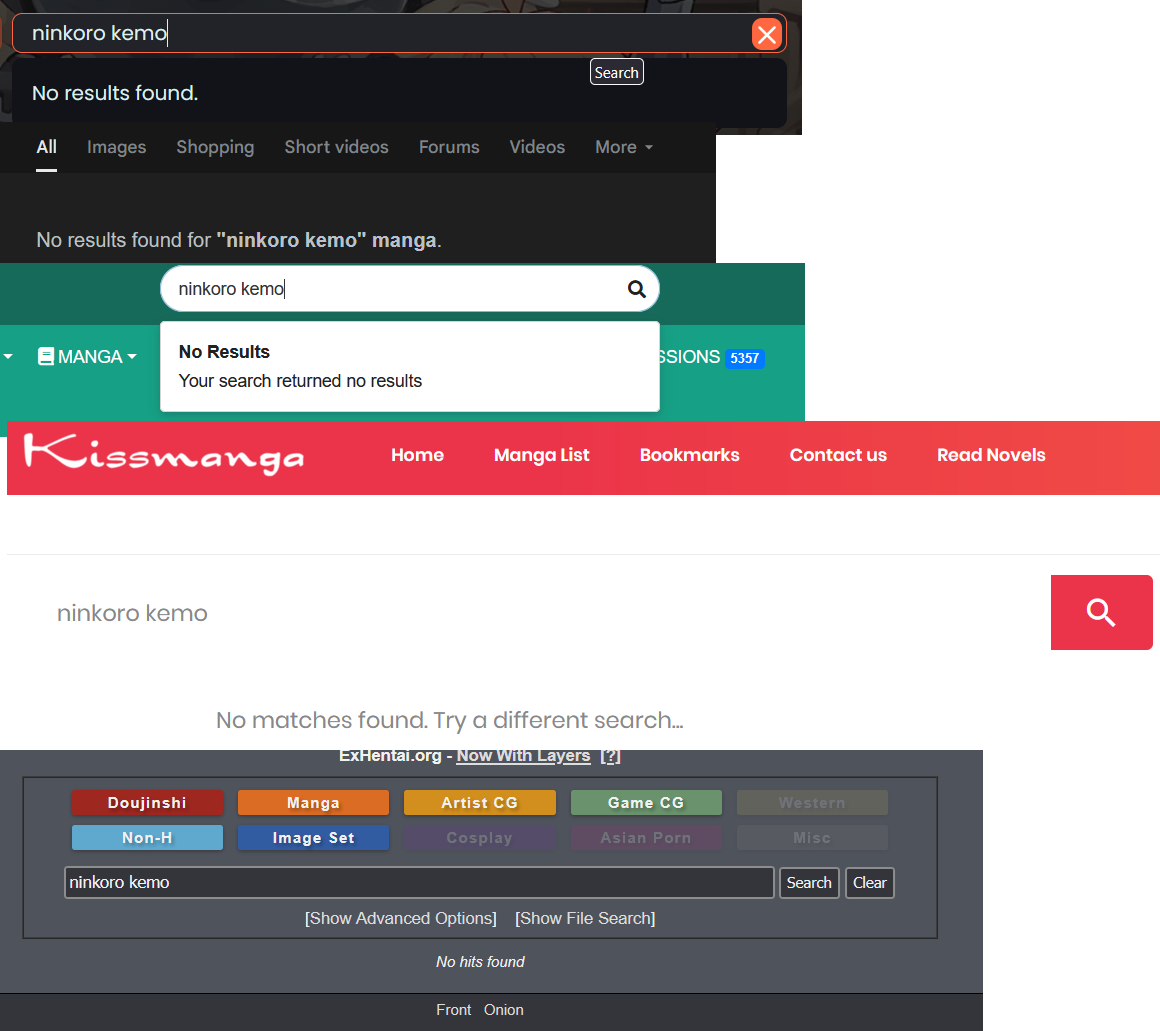The image size is (1160, 1031).
Task: Click the magnifier icon in the white search pill
Action: click(x=636, y=289)
